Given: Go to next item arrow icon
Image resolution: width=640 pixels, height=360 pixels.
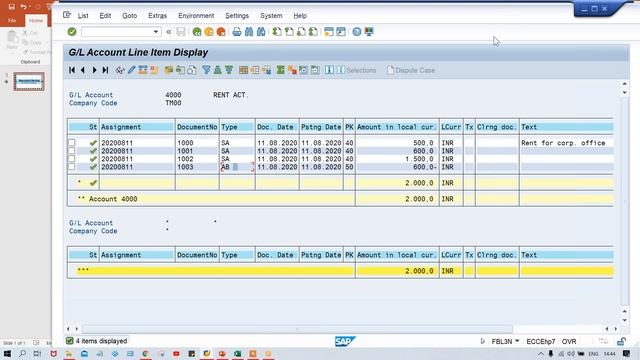Looking at the screenshot, I should pyautogui.click(x=94, y=70).
